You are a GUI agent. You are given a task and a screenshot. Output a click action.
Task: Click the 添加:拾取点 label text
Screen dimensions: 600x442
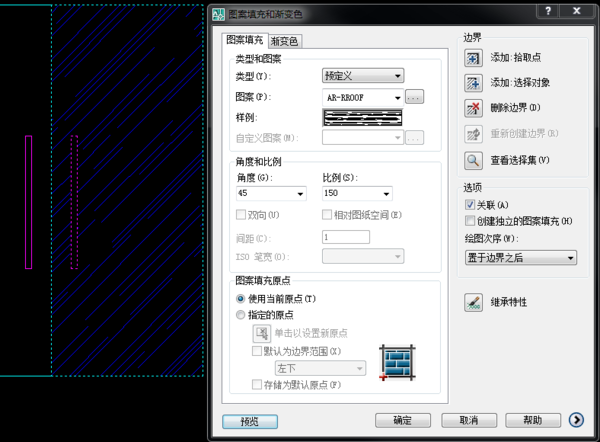(515, 58)
